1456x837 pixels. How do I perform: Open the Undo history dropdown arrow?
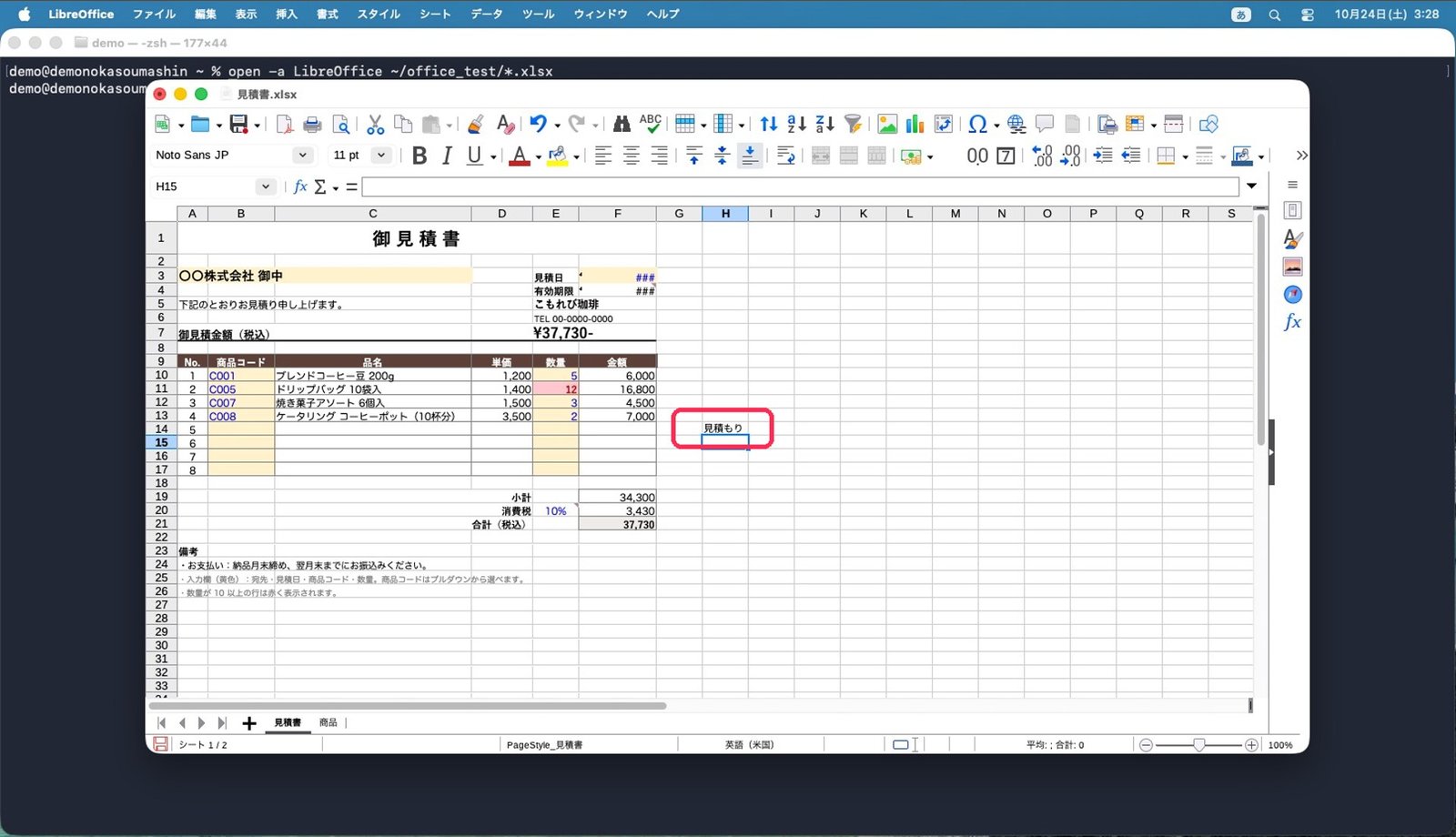click(557, 126)
